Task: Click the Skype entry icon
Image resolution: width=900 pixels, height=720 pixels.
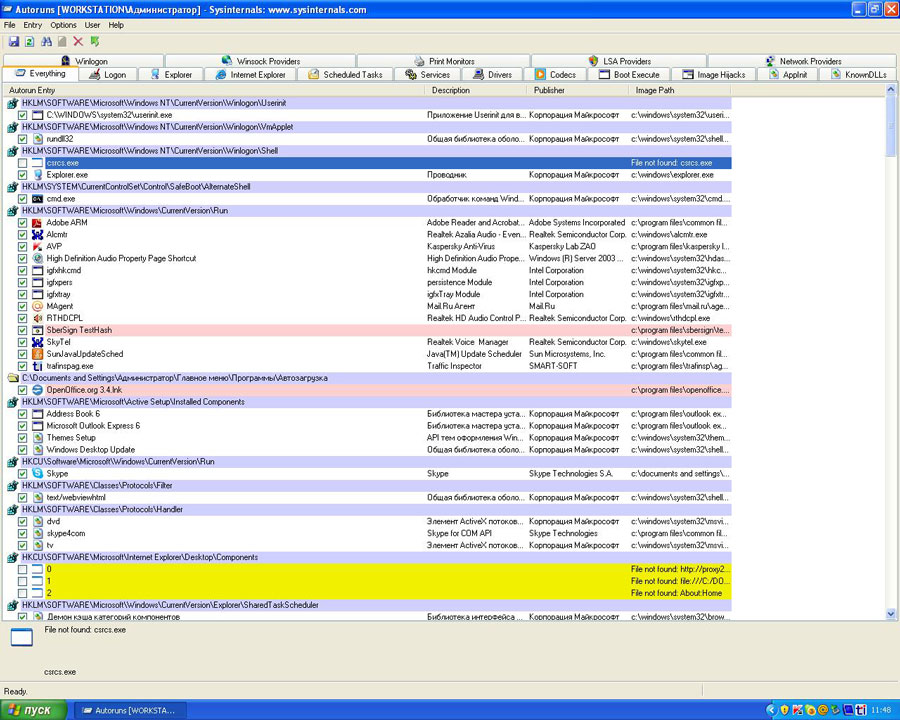Action: (37, 474)
